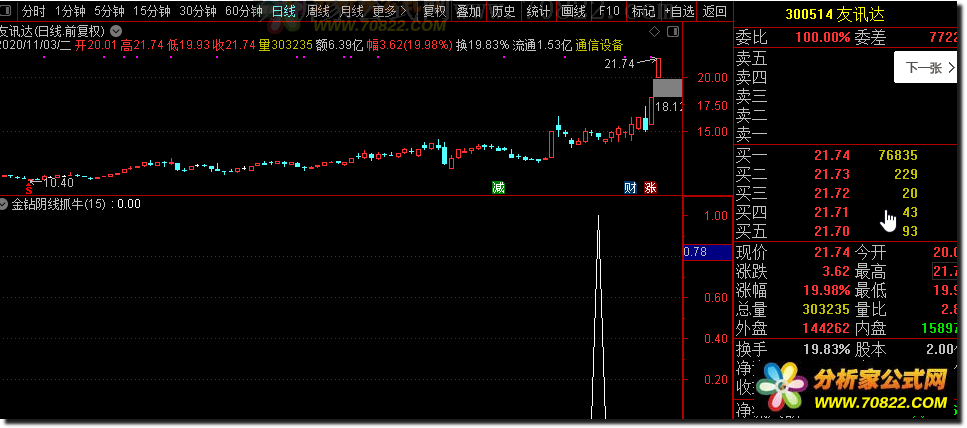
Task: Click the 卖一 row label
Action: (751, 134)
